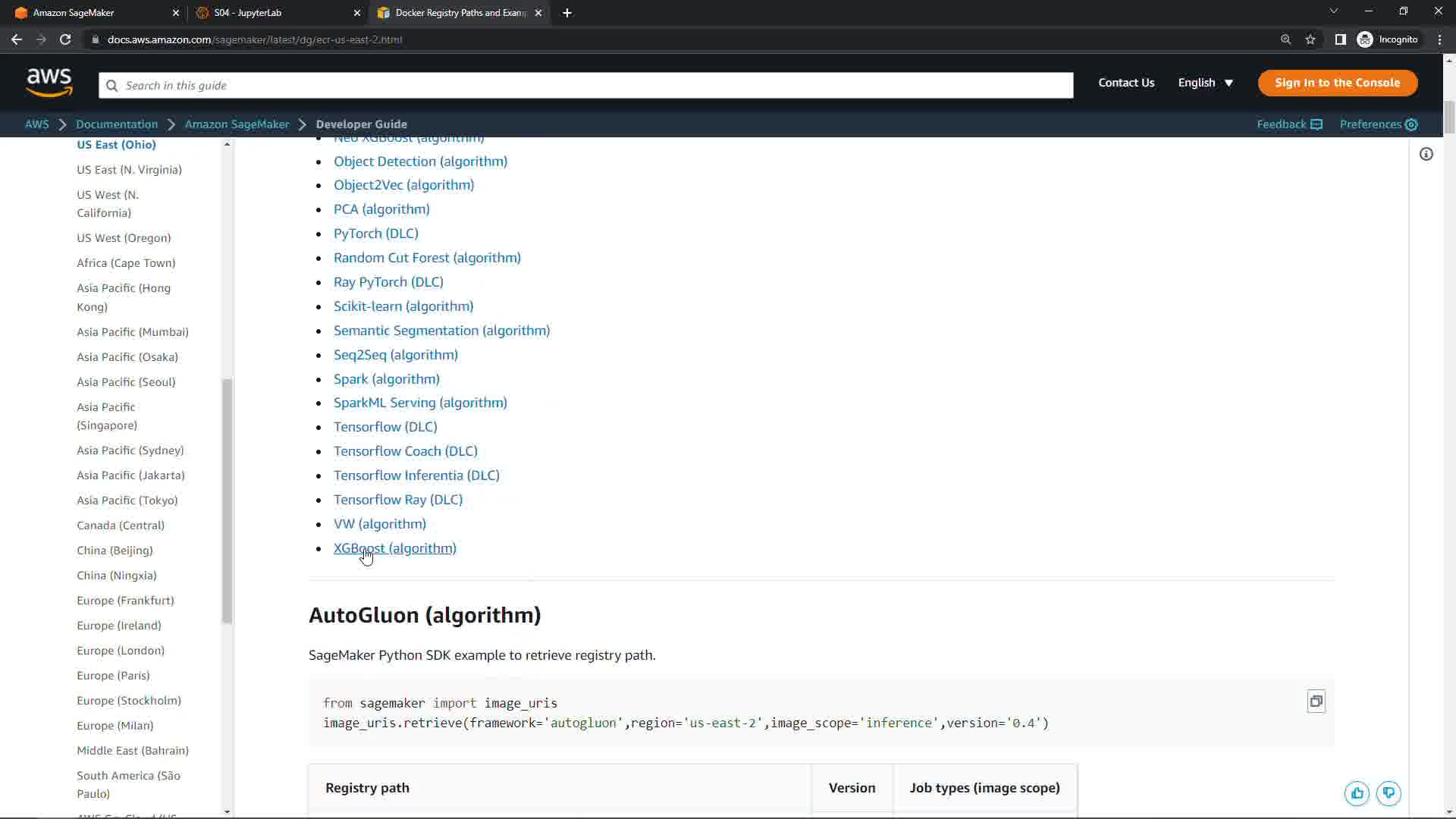Click the thumbs up feedback icon
1456x819 pixels.
pyautogui.click(x=1357, y=793)
